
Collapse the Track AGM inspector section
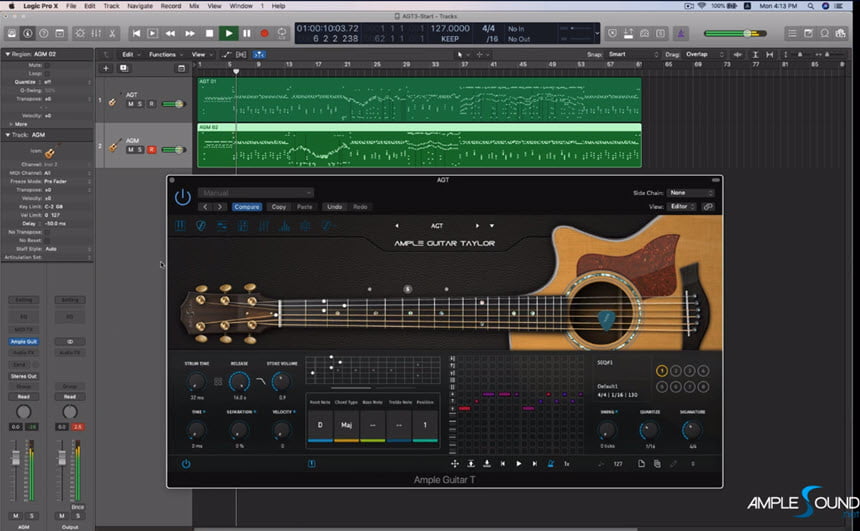click(x=8, y=134)
